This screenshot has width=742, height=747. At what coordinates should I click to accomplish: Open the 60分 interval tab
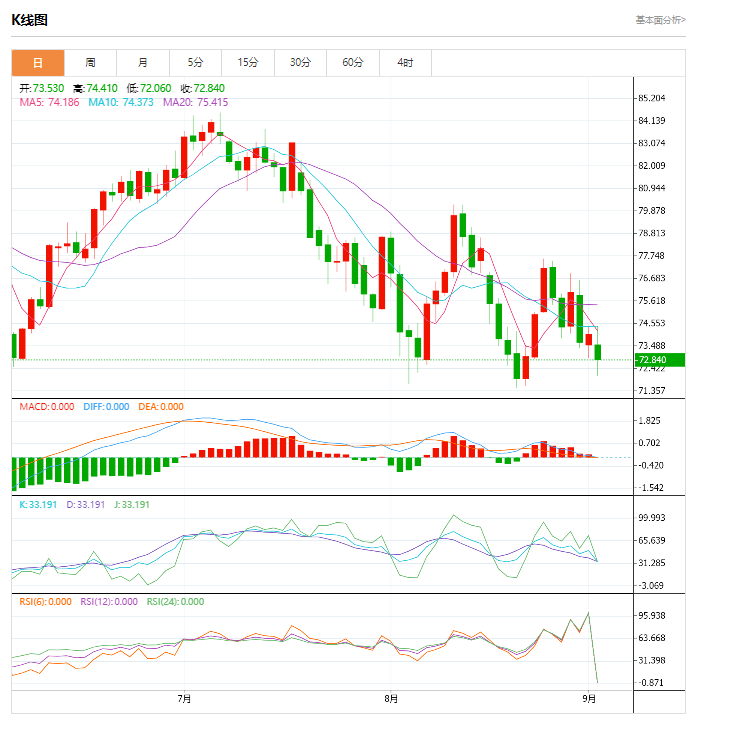pos(353,63)
